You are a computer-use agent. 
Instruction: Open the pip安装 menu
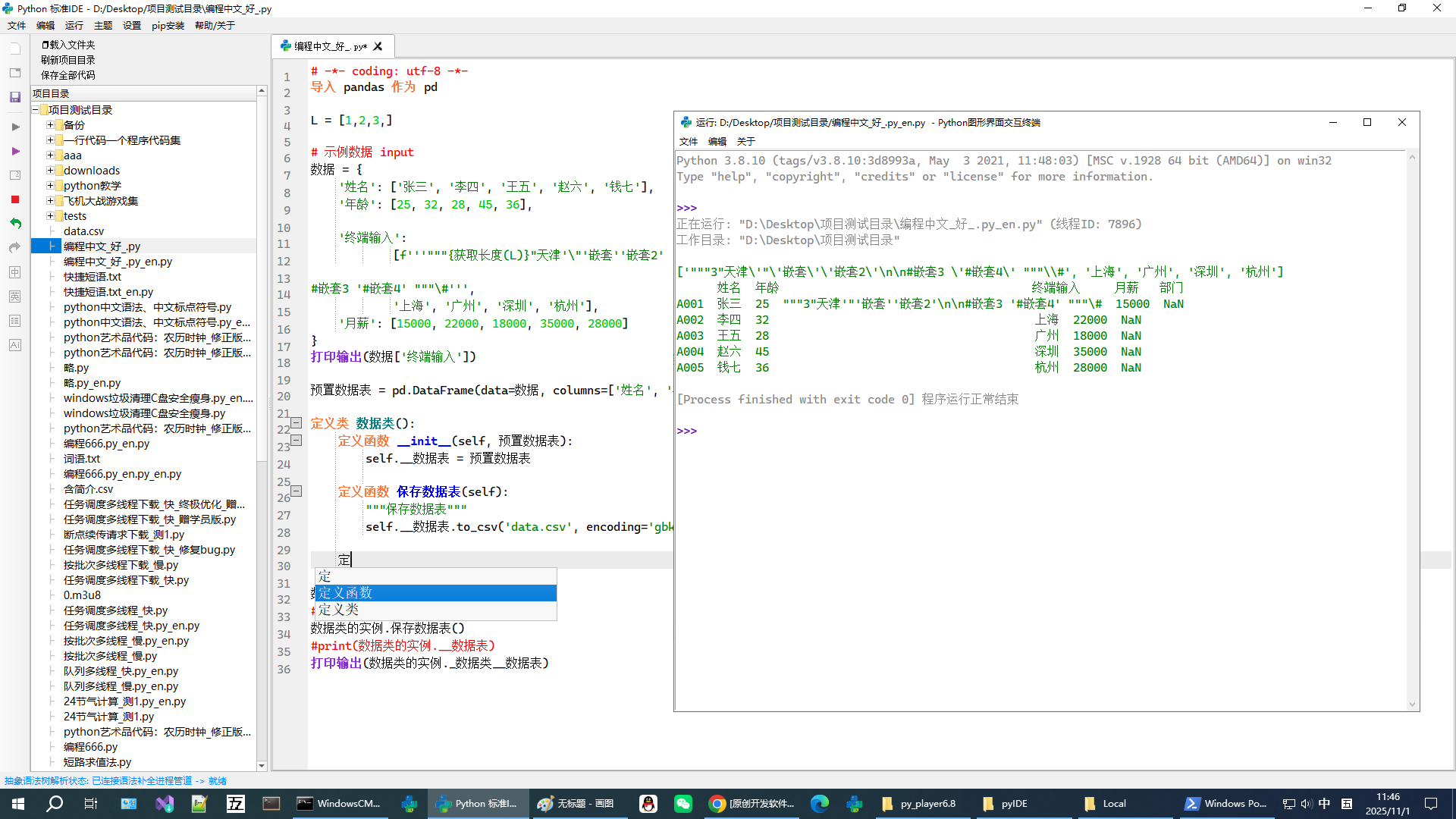(168, 26)
